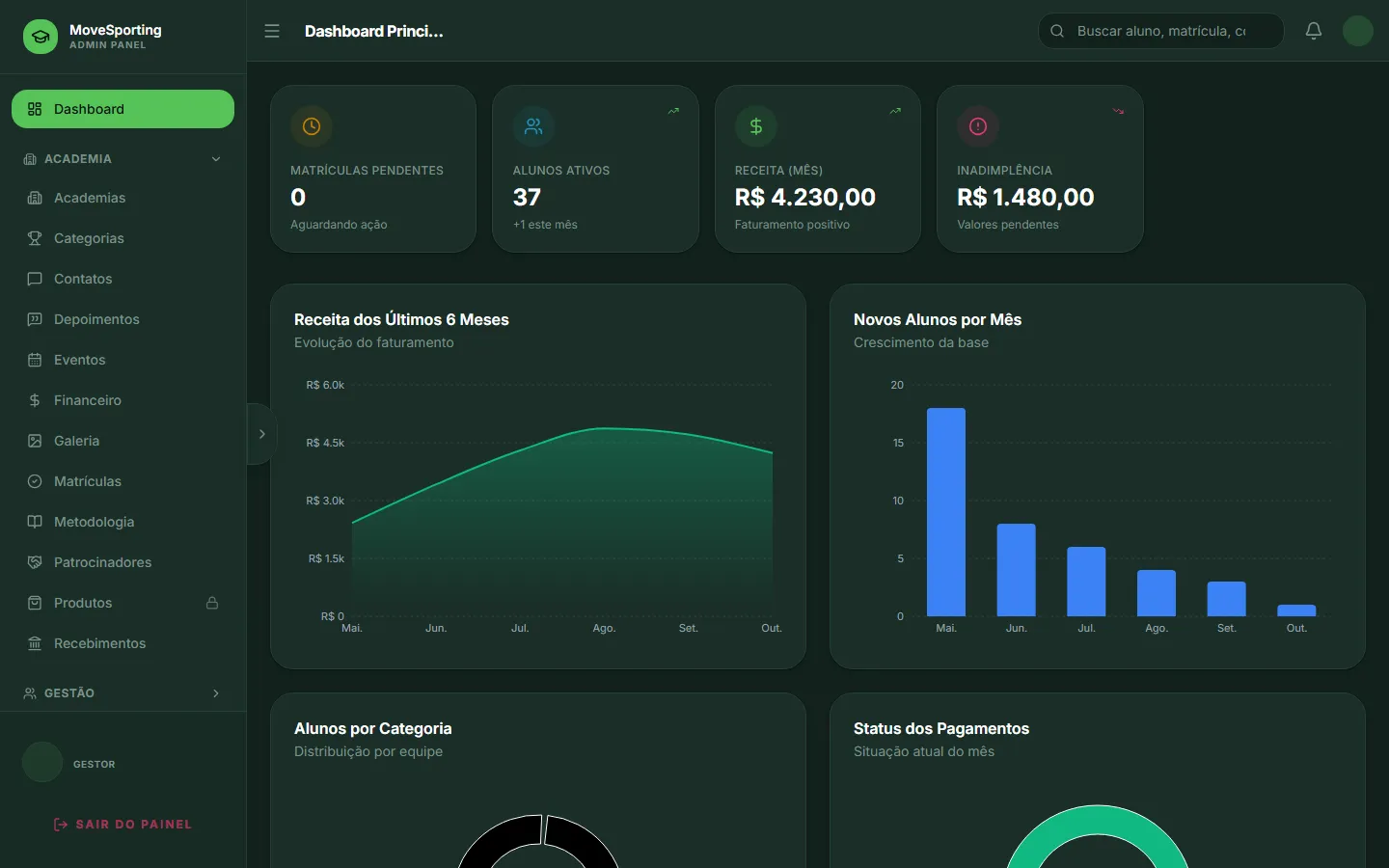Click the MoveSporting graduation cap logo
1389x868 pixels.
[x=41, y=37]
